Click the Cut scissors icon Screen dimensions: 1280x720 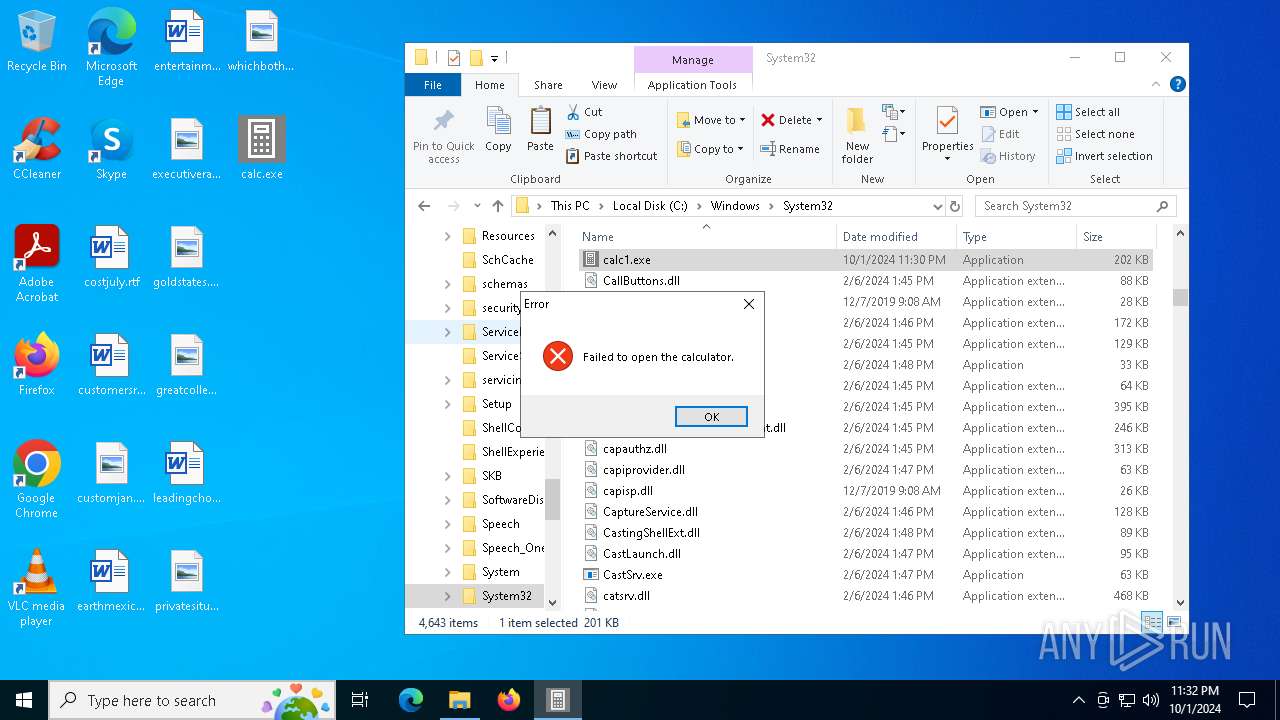click(x=573, y=112)
